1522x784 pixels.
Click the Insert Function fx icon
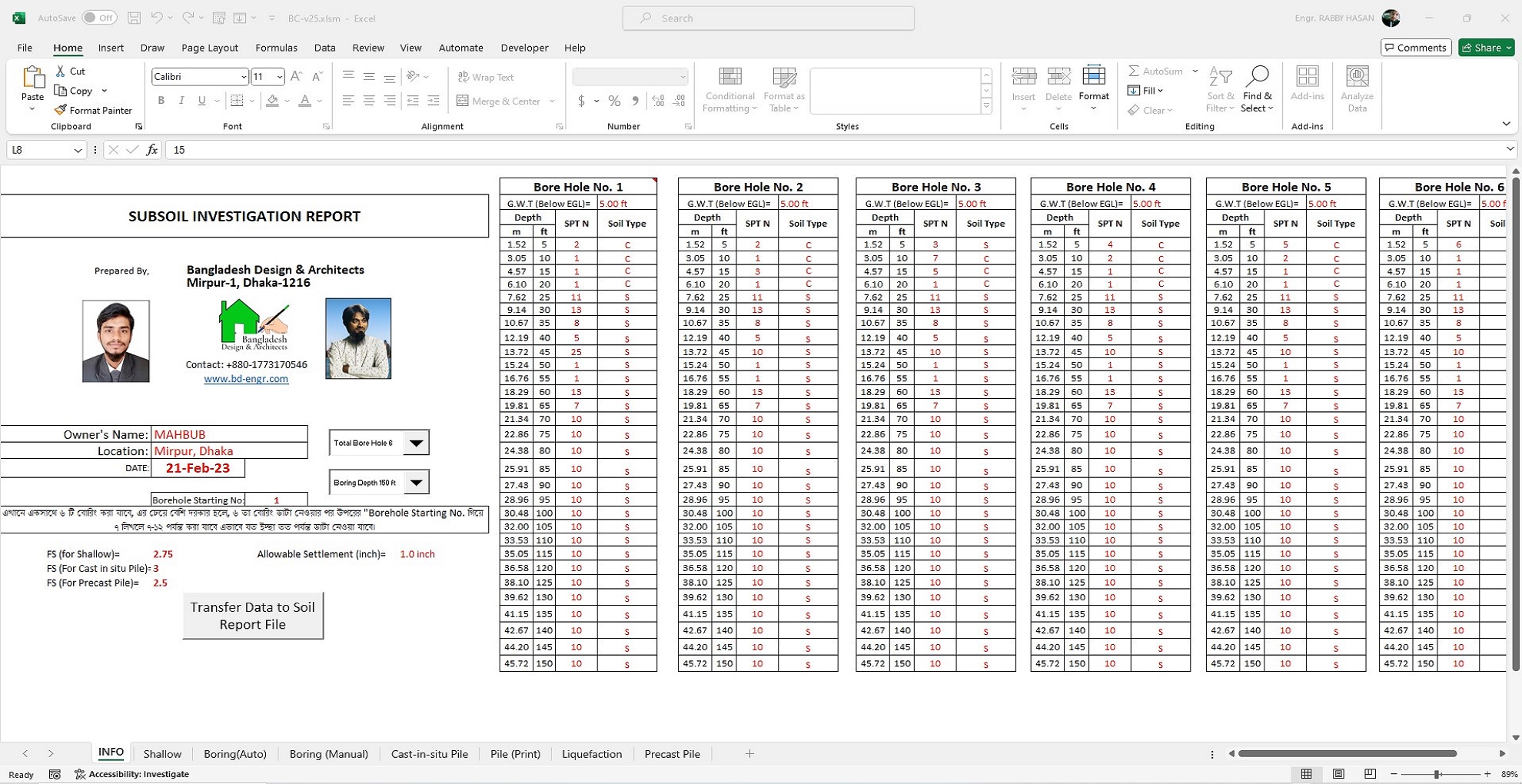(152, 150)
